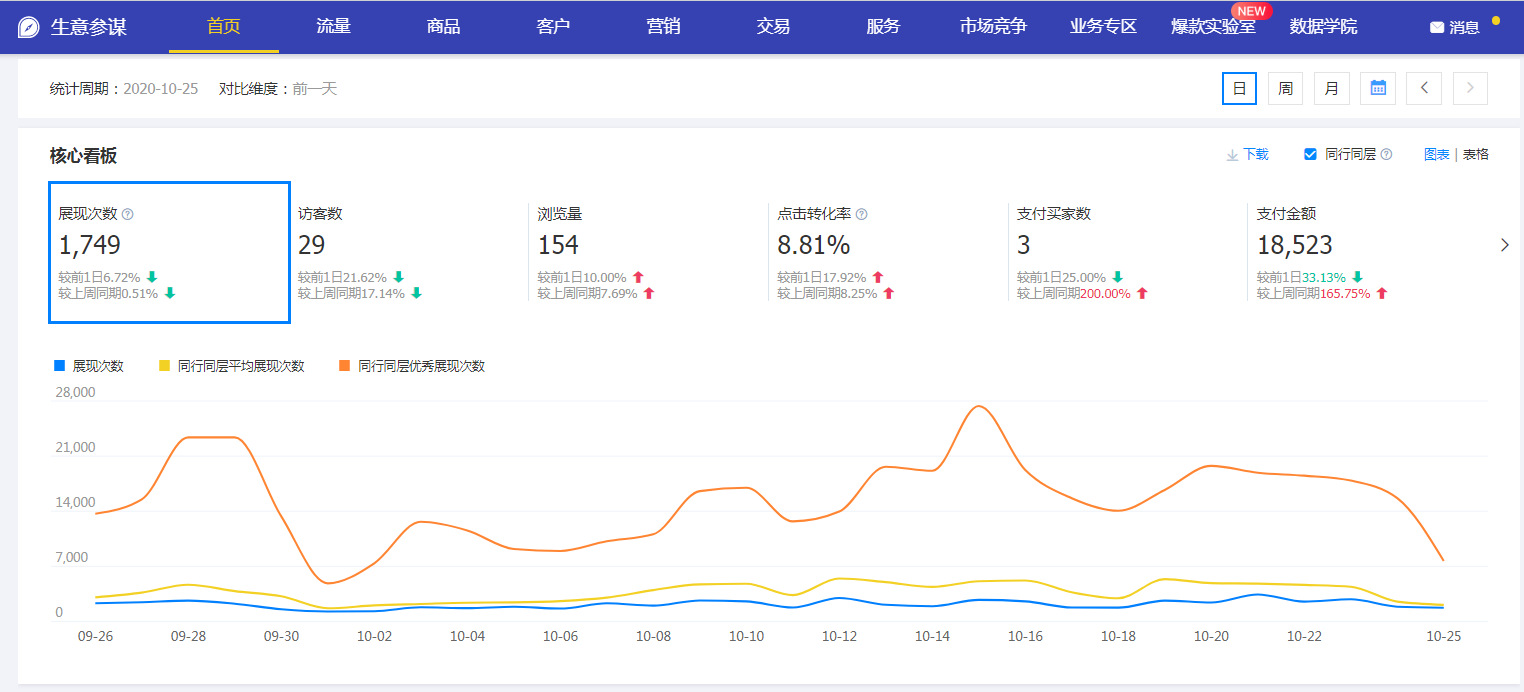
Task: Switch to 表格 table view
Action: (1475, 154)
